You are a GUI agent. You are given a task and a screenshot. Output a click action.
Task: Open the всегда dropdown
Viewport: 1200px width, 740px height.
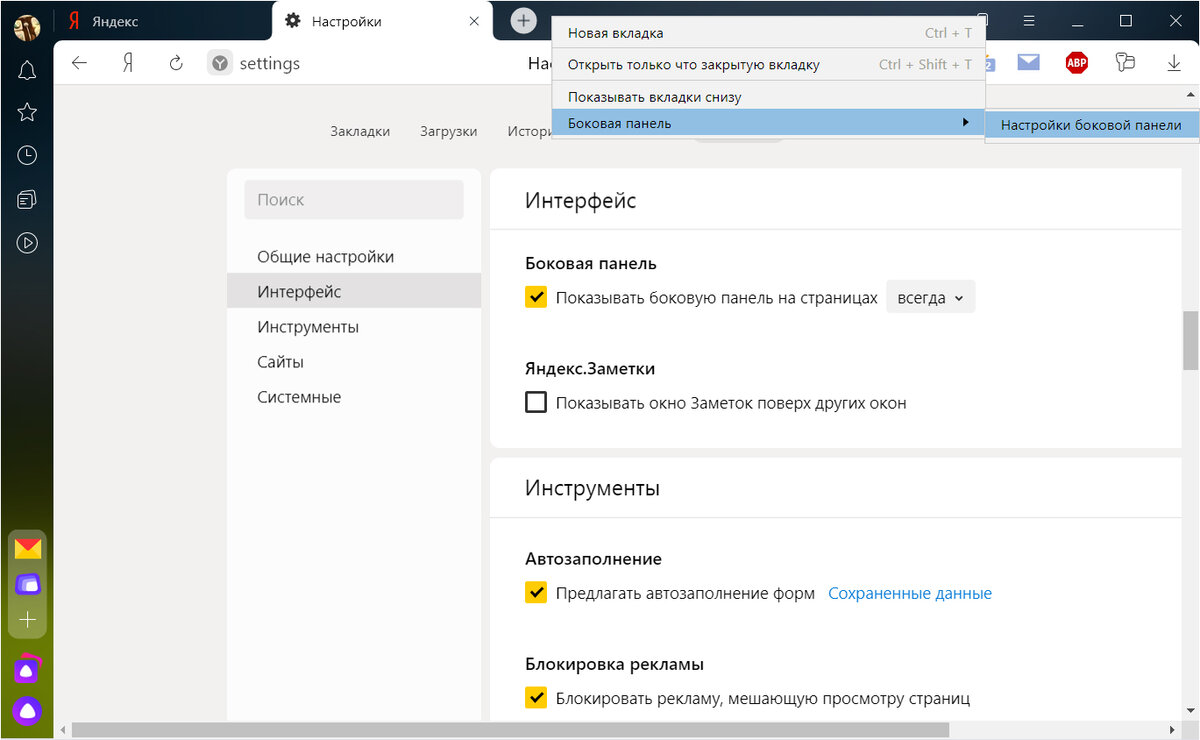tap(930, 298)
